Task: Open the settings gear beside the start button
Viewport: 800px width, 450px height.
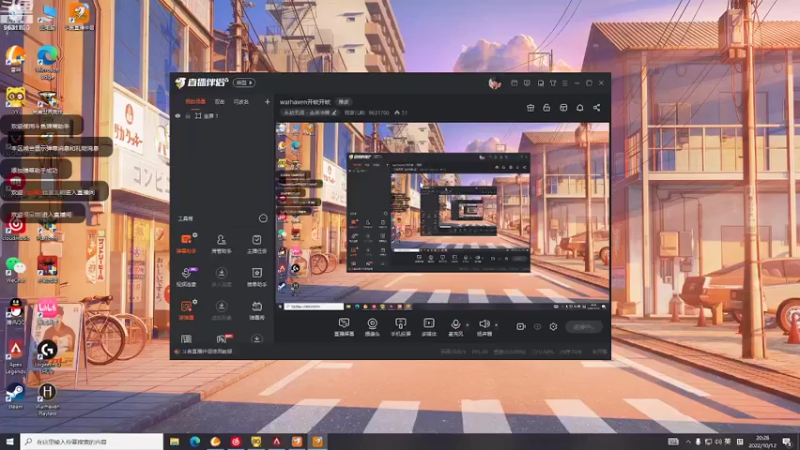Action: point(553,327)
